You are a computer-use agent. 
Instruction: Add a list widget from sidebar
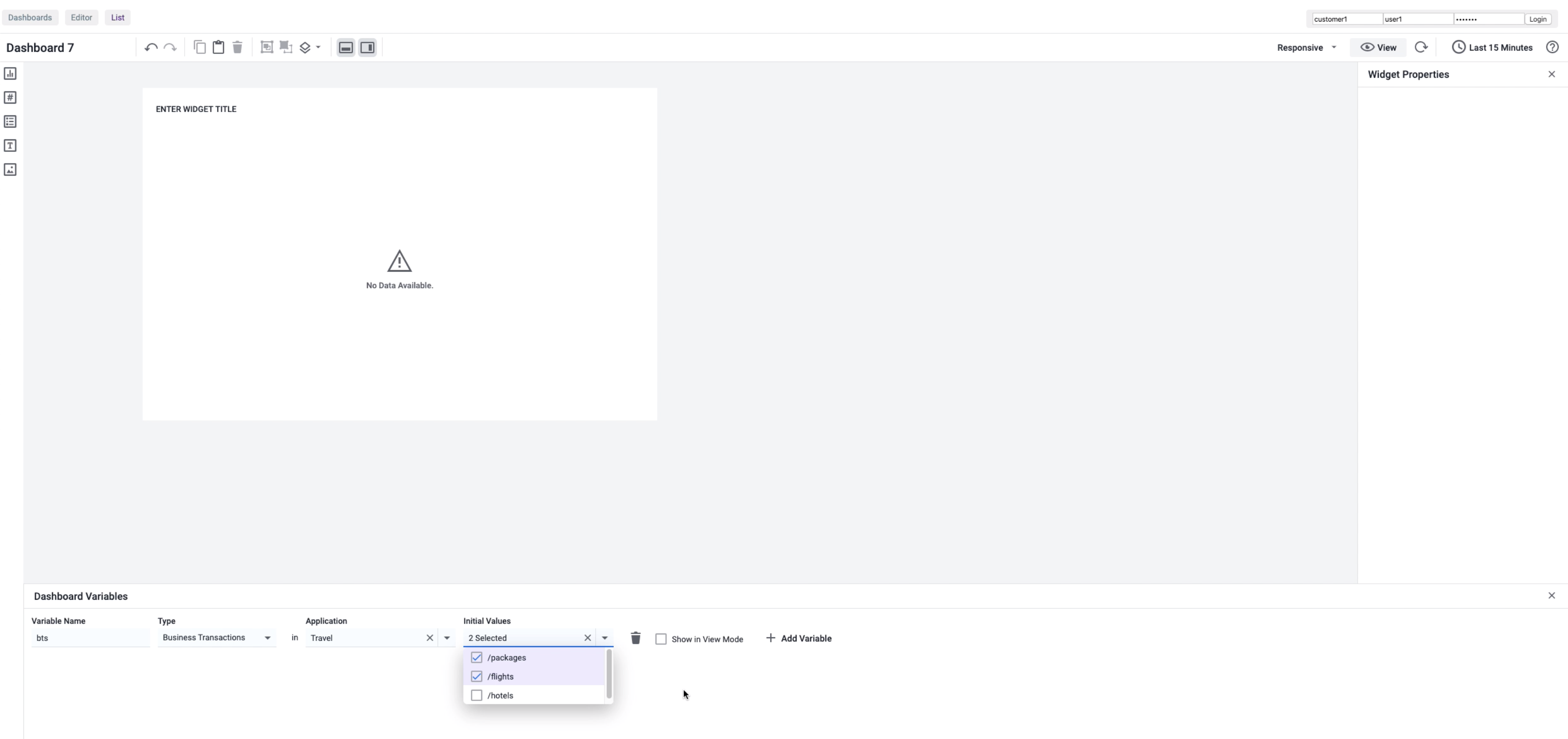point(10,122)
